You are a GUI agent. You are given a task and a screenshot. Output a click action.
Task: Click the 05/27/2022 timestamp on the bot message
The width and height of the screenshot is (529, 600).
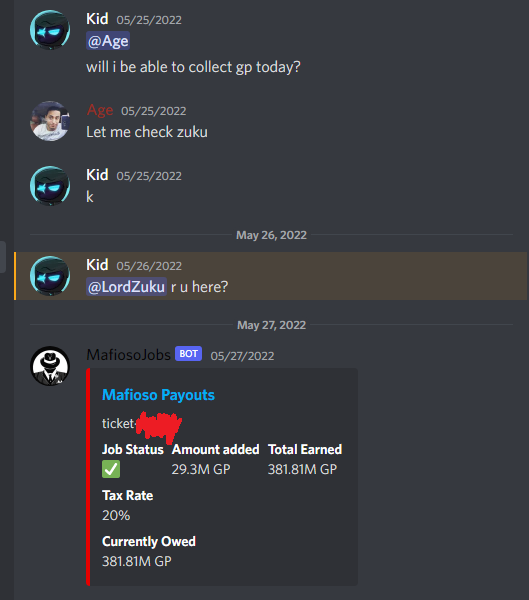(x=242, y=356)
